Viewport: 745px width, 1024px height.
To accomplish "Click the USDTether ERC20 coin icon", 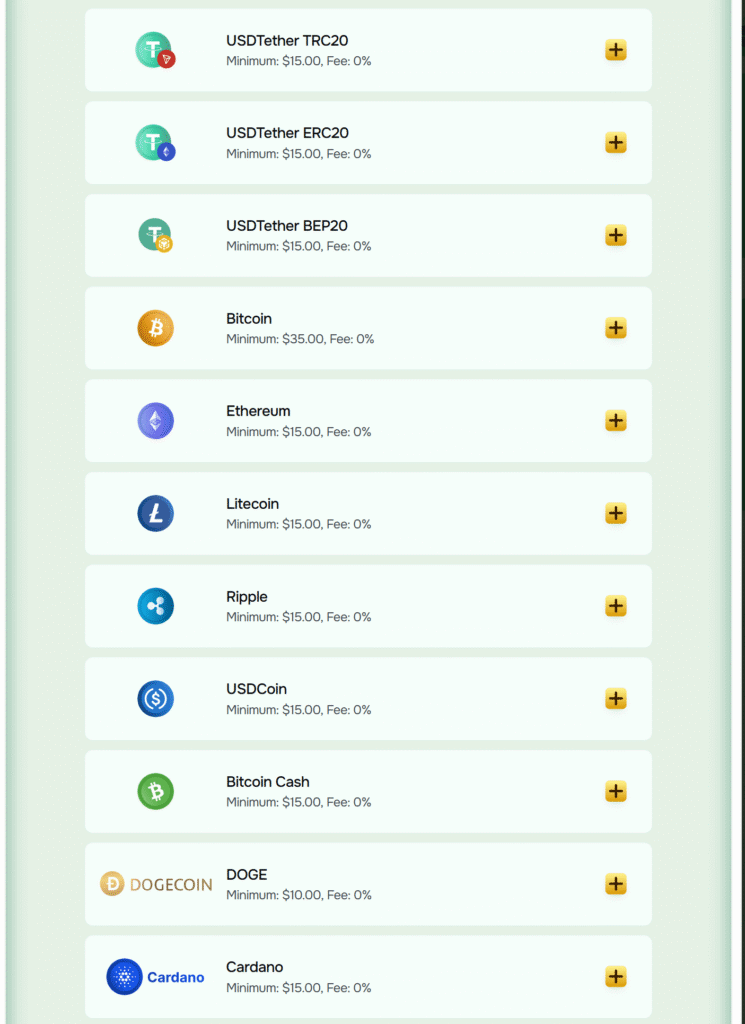I will click(155, 142).
